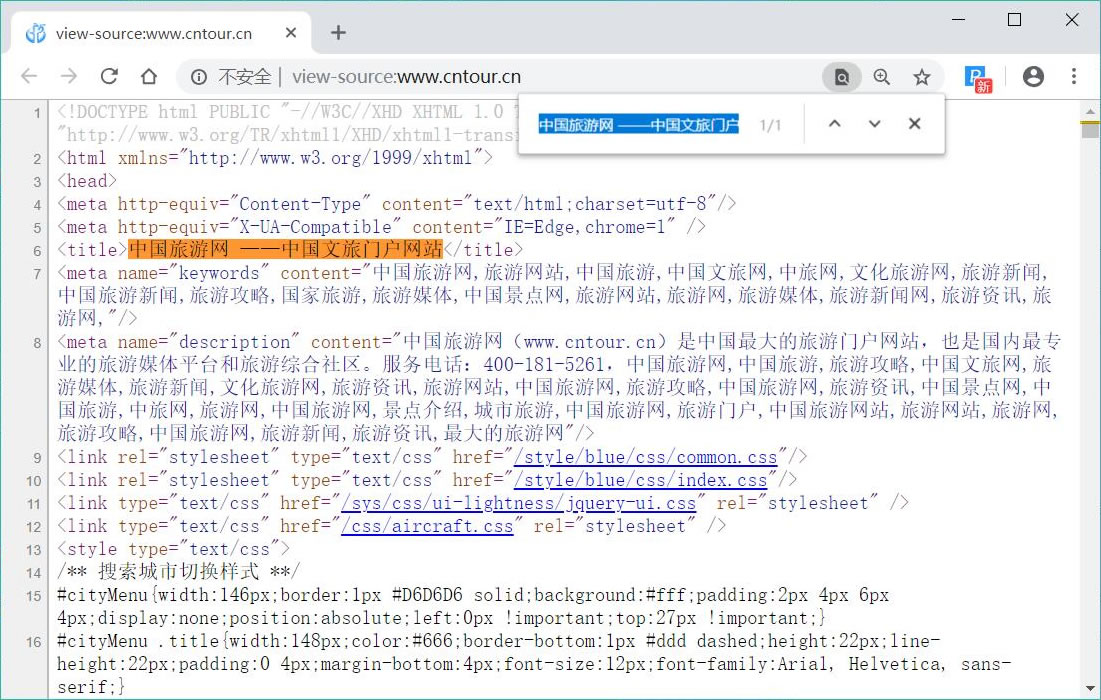Click the '<!DOCTYPE html PUBLIC' text
Screen dimensions: 1101x700
click(164, 112)
